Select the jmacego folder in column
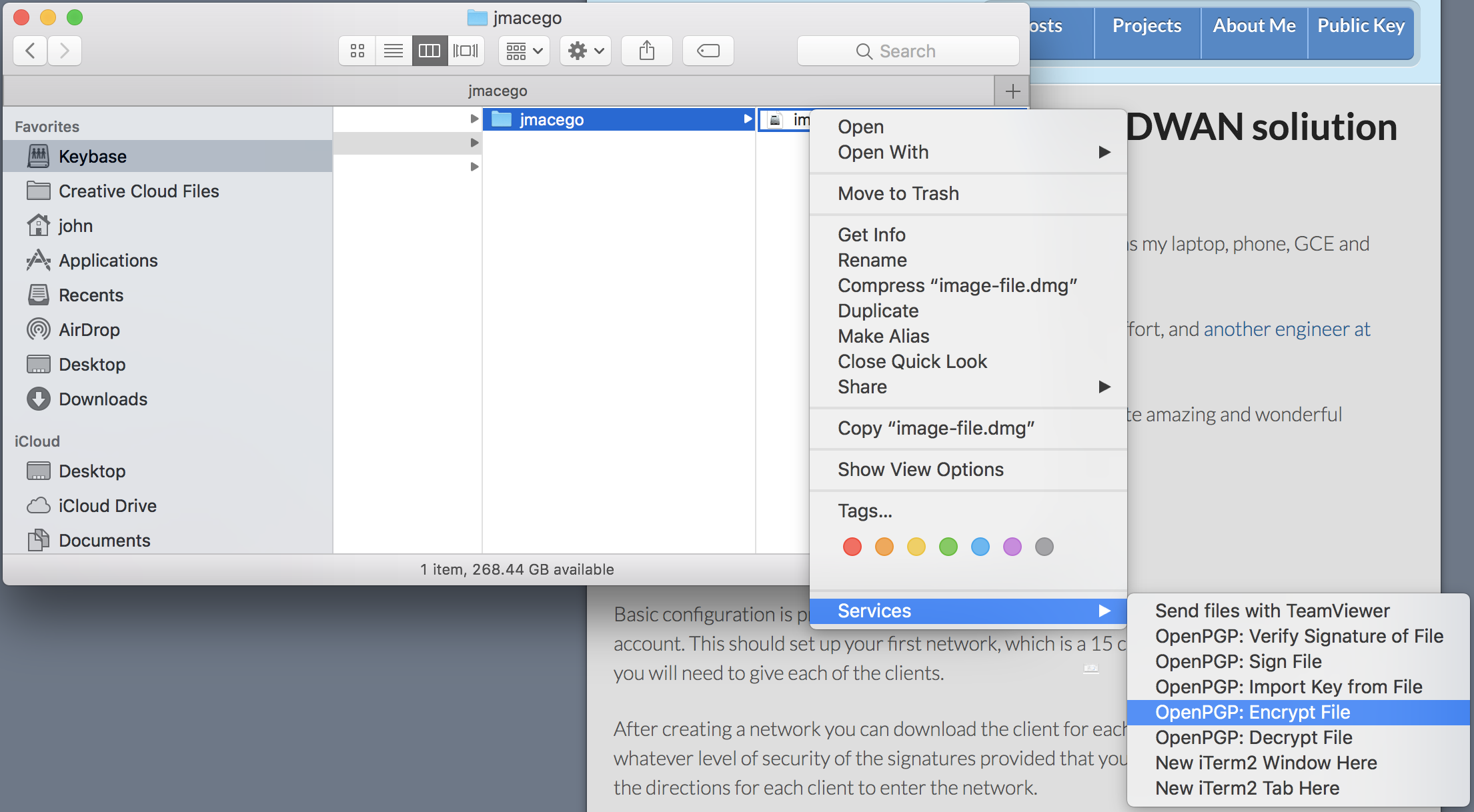The width and height of the screenshot is (1474, 812). click(618, 119)
